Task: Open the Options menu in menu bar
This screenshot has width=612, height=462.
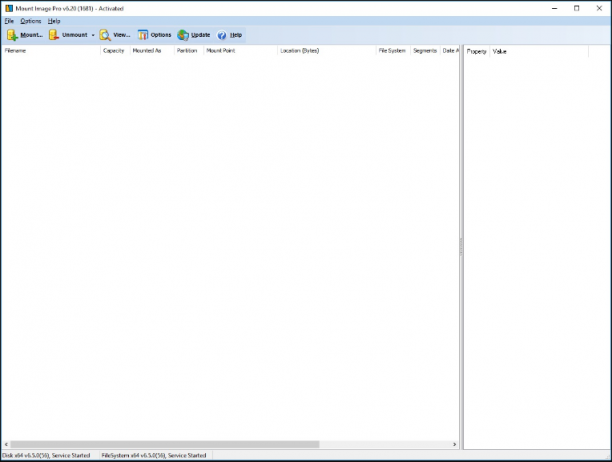Action: click(x=30, y=21)
